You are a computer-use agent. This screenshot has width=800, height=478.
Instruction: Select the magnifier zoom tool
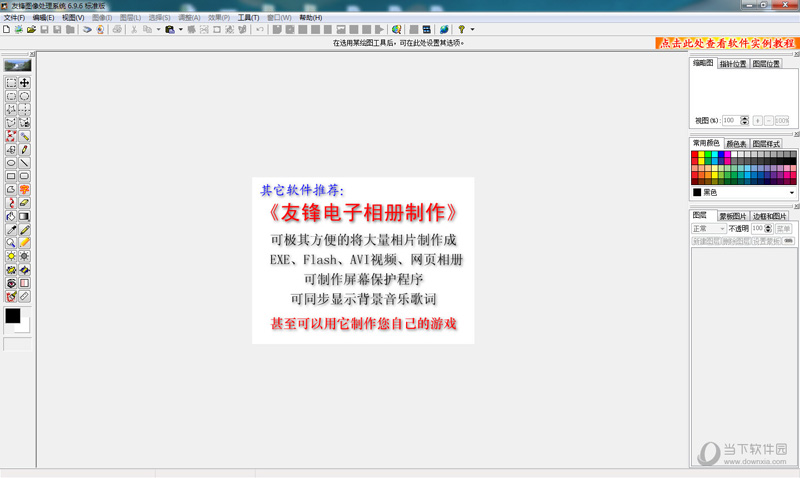click(11, 243)
